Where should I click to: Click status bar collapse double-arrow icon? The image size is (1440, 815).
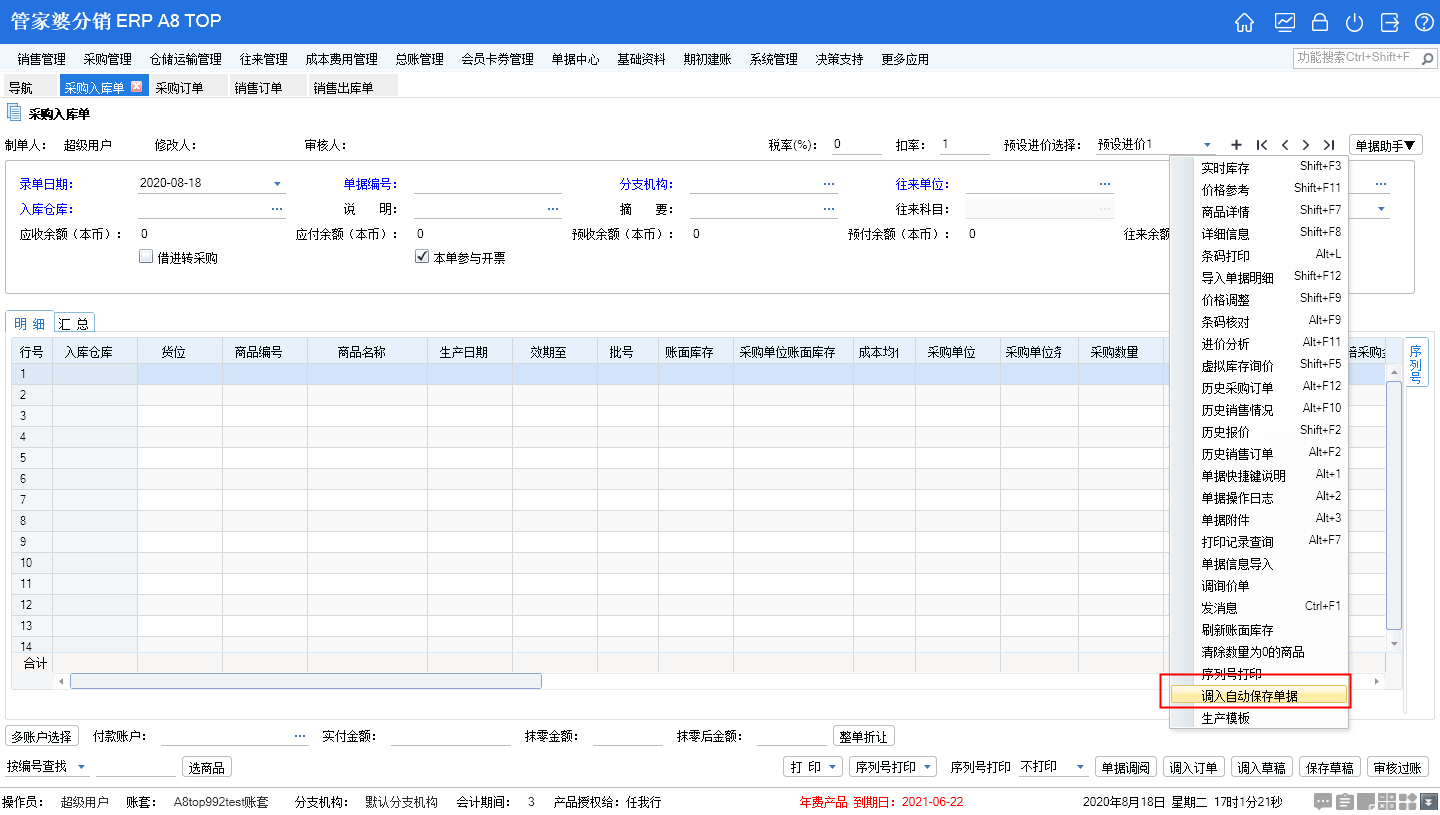1429,801
